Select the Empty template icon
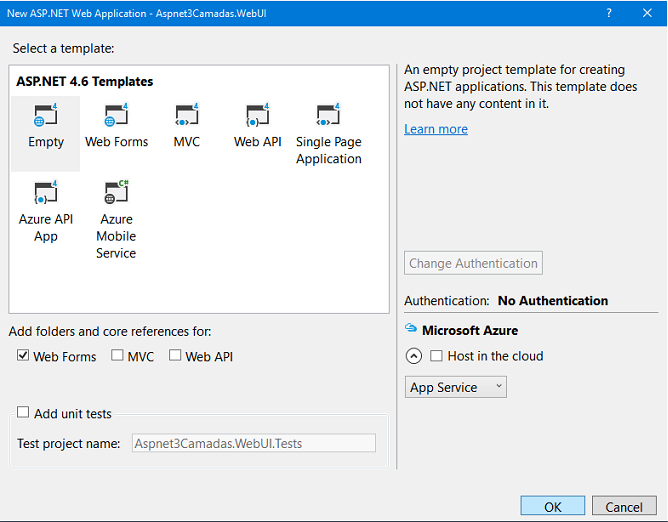Image resolution: width=668 pixels, height=522 pixels. (x=46, y=115)
